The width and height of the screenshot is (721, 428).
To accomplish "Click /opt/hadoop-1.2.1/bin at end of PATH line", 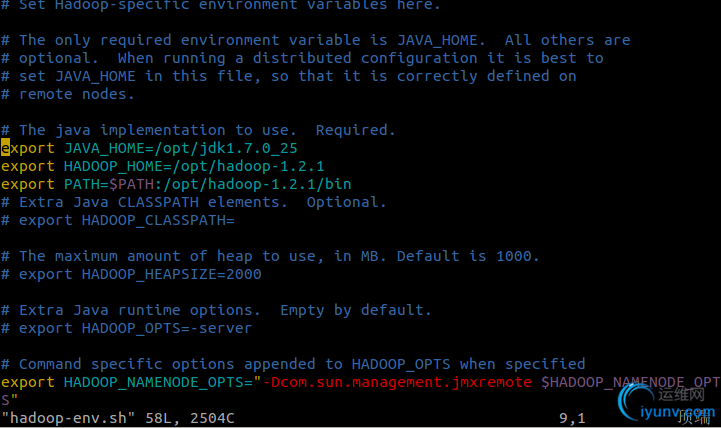I will point(257,184).
